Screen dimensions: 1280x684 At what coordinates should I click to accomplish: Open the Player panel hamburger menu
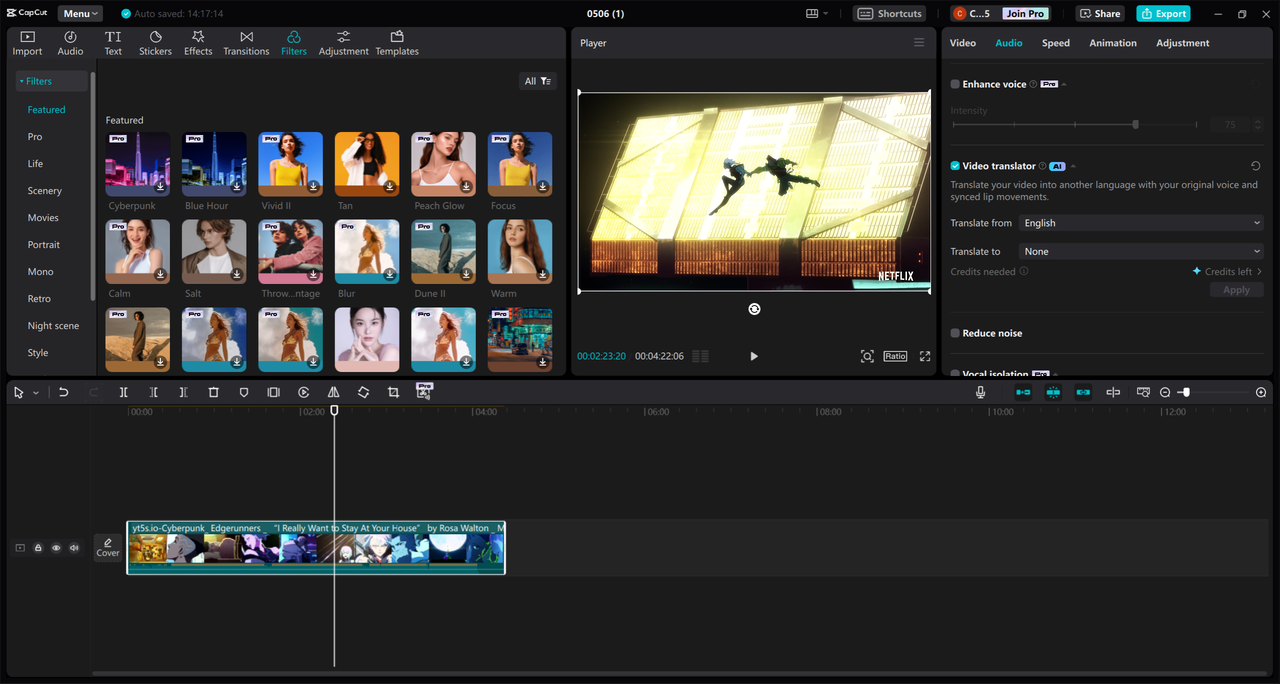(x=919, y=43)
